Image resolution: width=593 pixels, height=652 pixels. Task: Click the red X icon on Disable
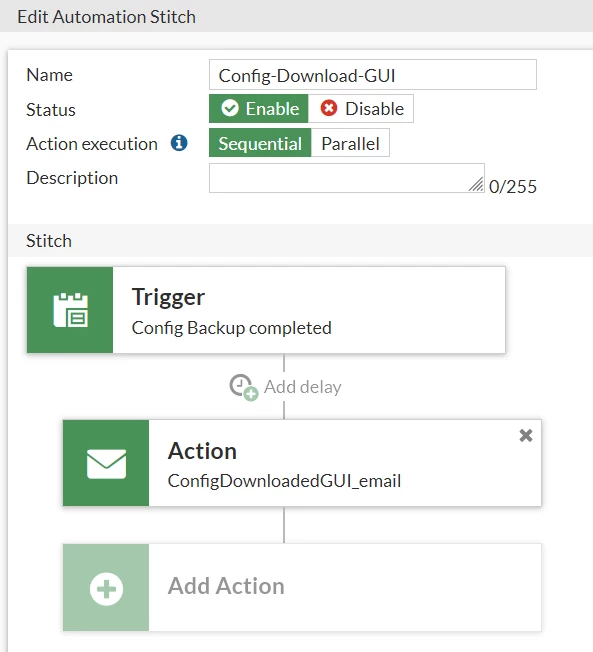click(329, 108)
